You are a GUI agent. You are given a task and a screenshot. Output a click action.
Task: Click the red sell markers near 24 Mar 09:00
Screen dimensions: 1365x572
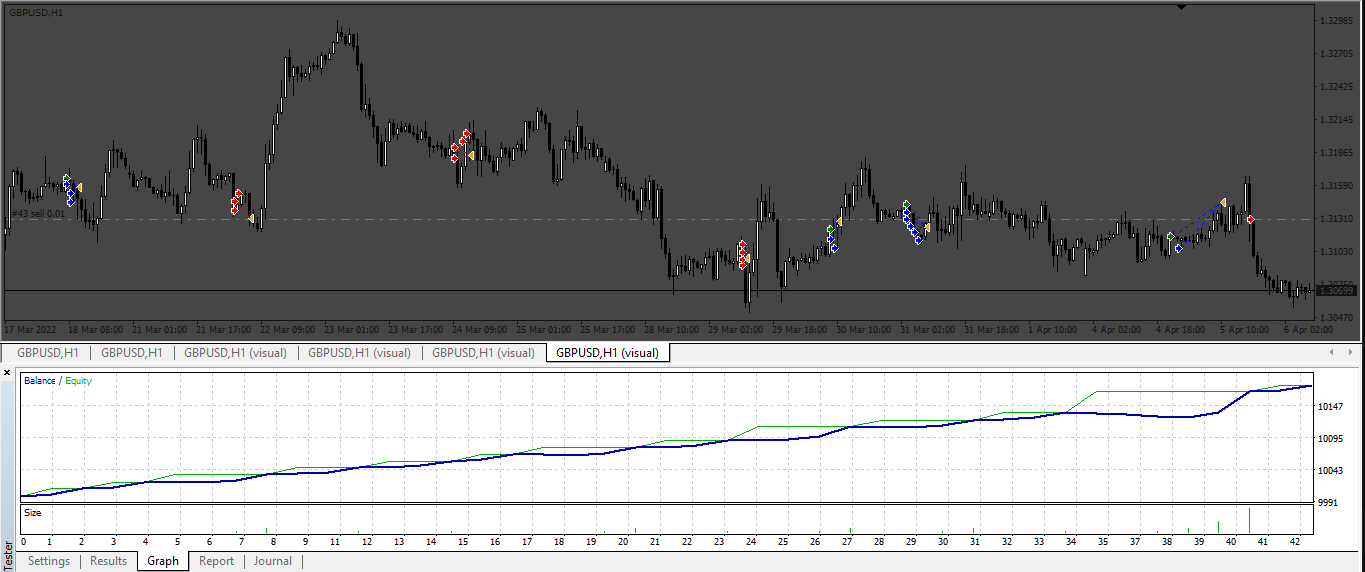[x=460, y=145]
